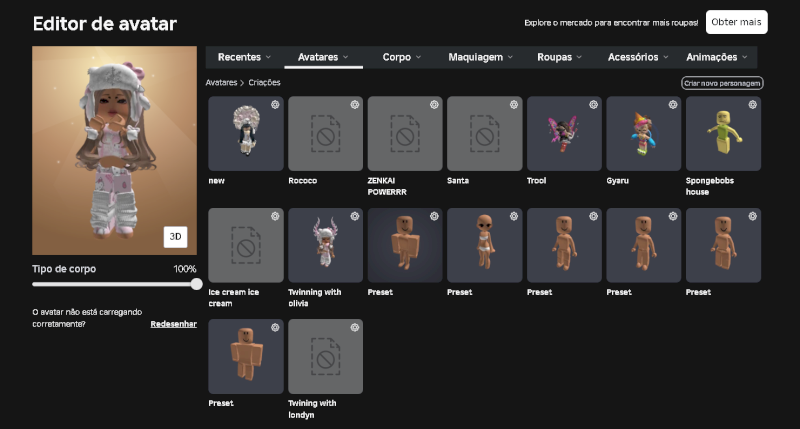Select the Gyaru avatar thumbnail
Image resolution: width=800 pixels, height=429 pixels.
point(643,134)
